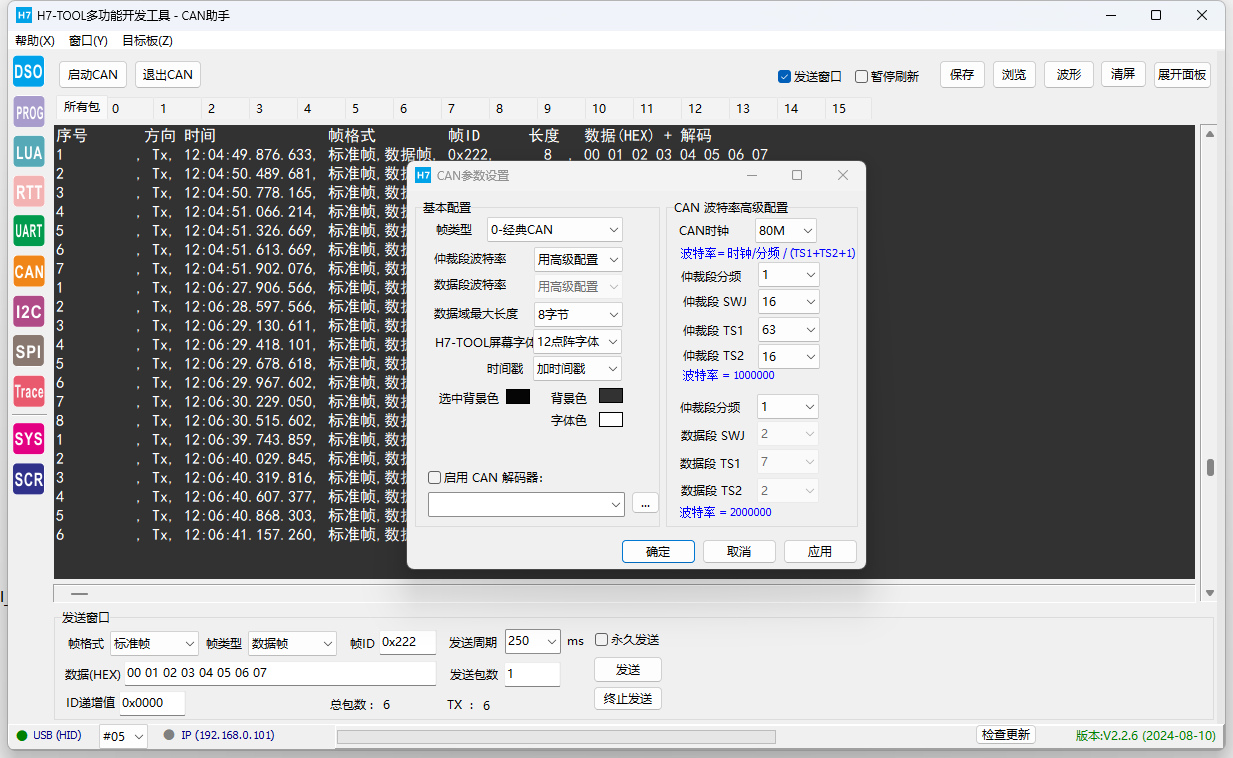Confirm the dialog with 确定
1233x758 pixels.
tap(658, 552)
